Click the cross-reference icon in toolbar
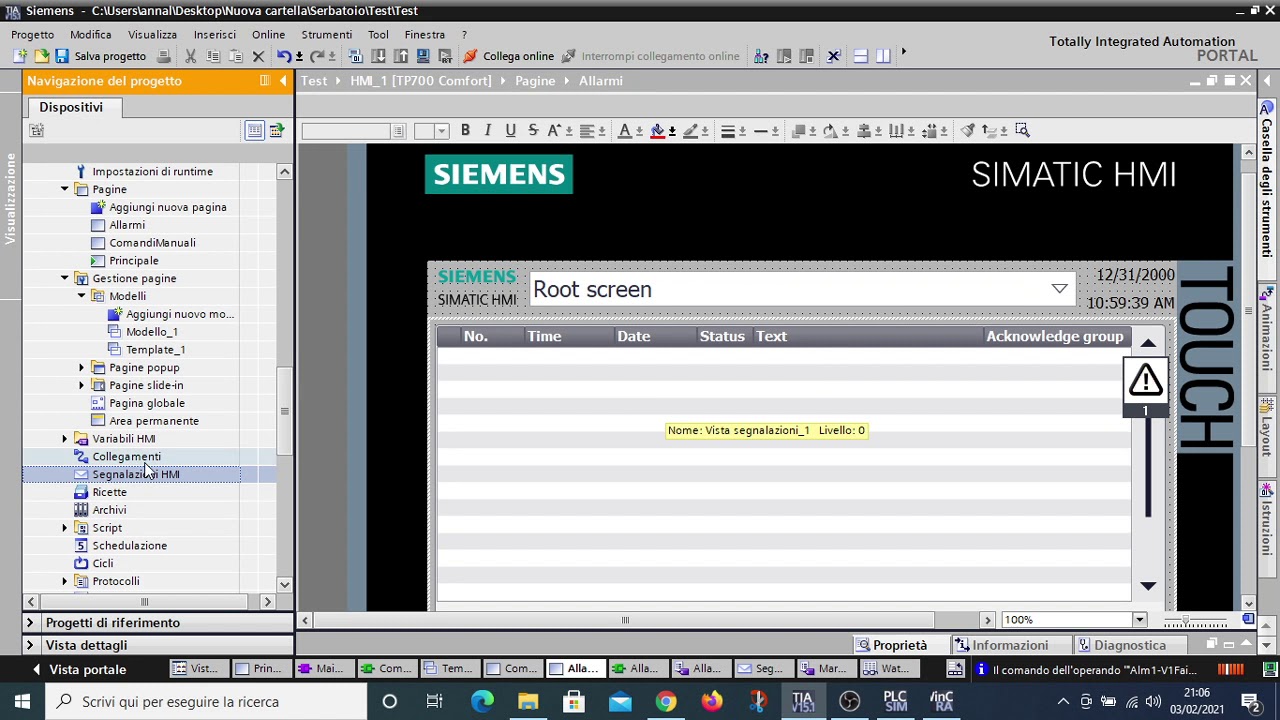 833,56
